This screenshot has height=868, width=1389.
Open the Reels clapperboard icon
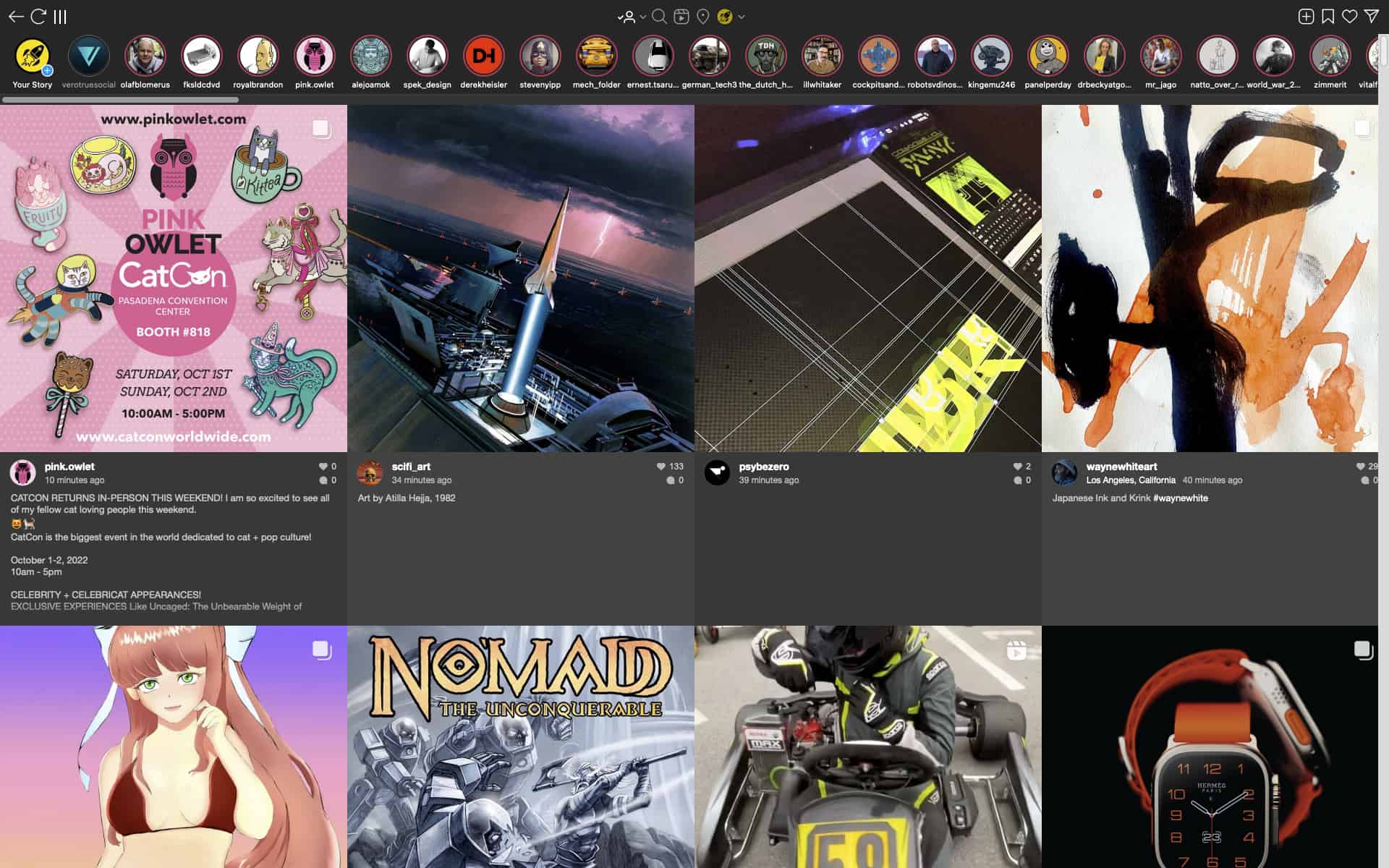point(681,16)
